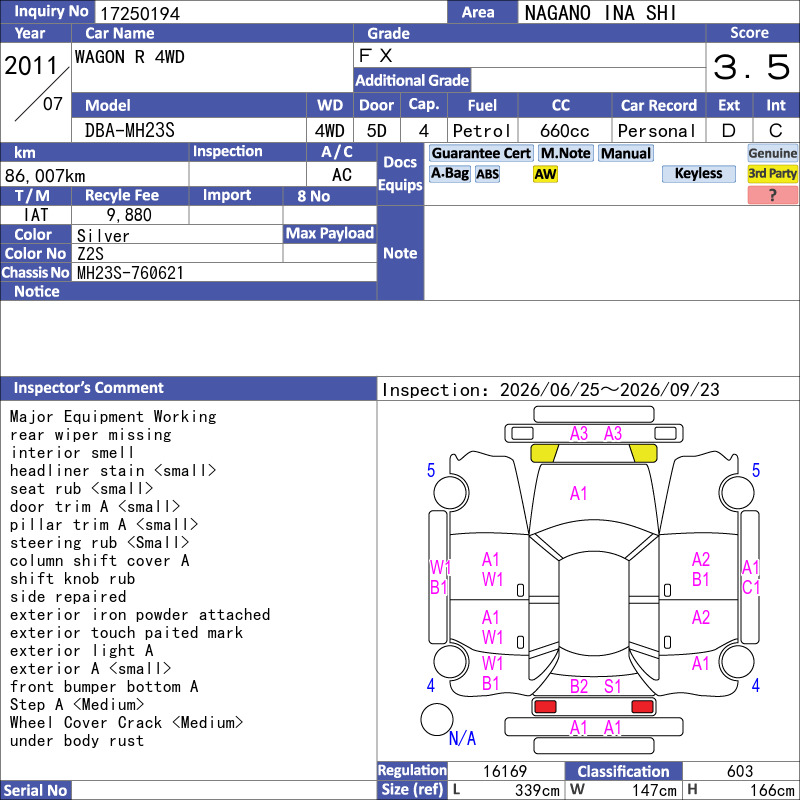Click the left red tail light

(x=545, y=707)
